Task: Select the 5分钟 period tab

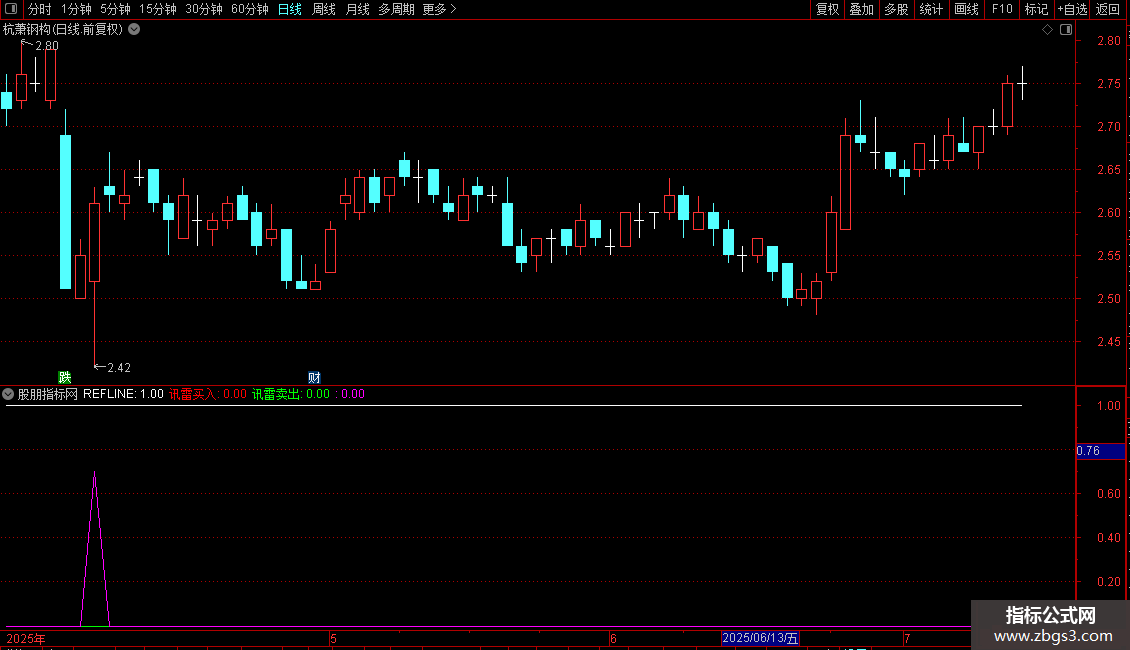Action: tap(115, 9)
